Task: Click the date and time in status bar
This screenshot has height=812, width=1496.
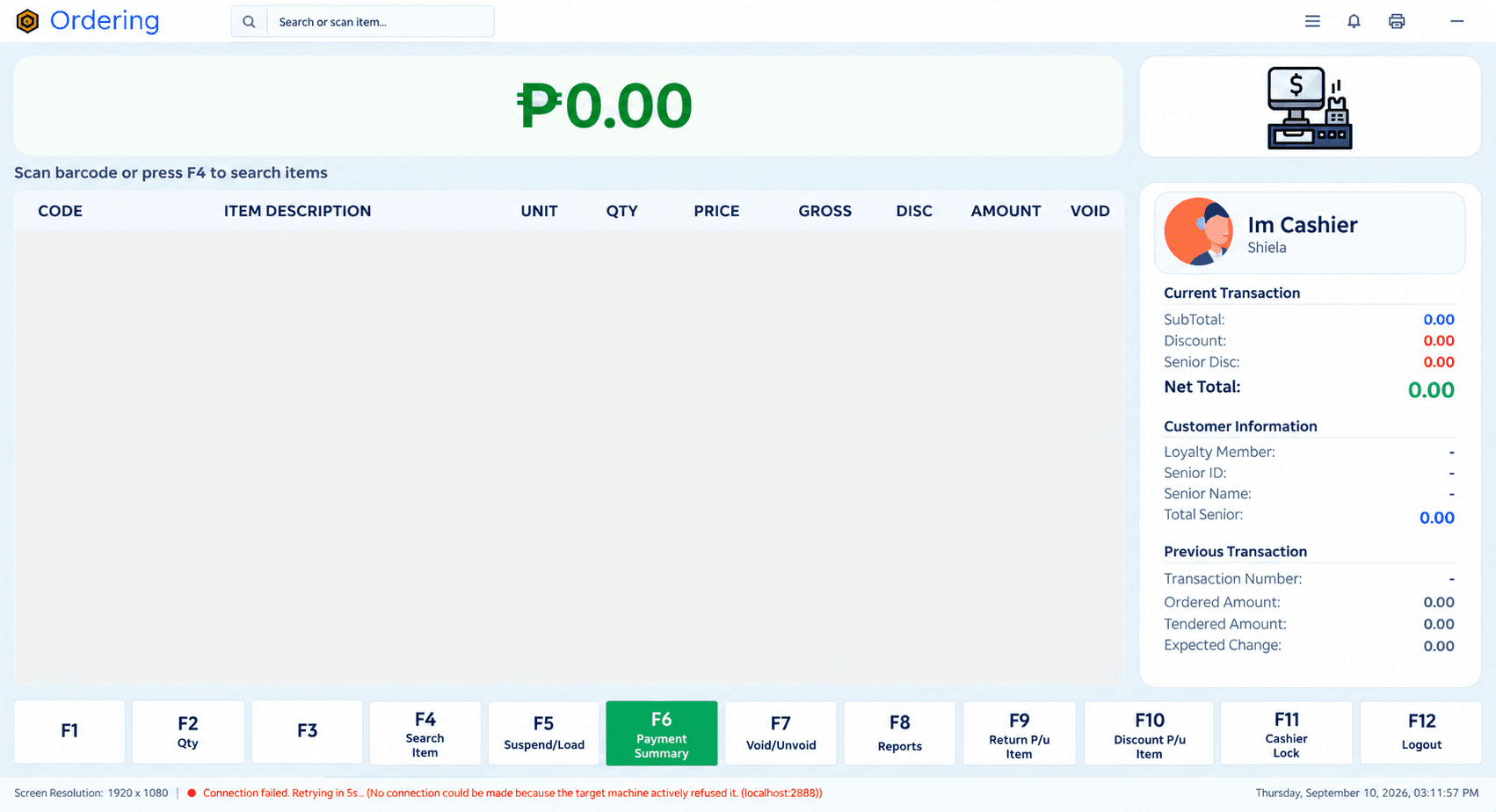Action: point(1367,793)
